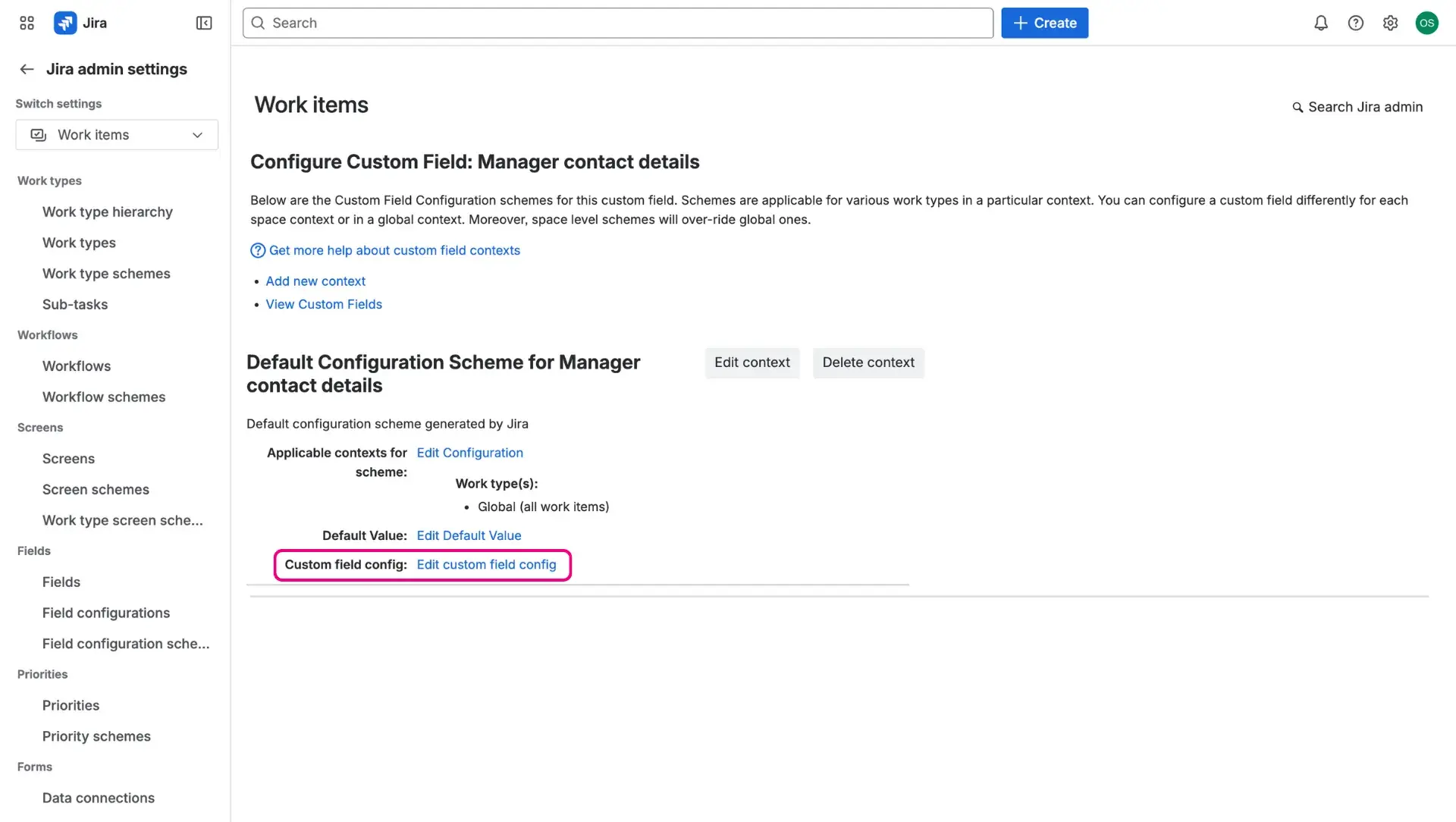Go back with the arrow beside Jira admin settings

27,69
